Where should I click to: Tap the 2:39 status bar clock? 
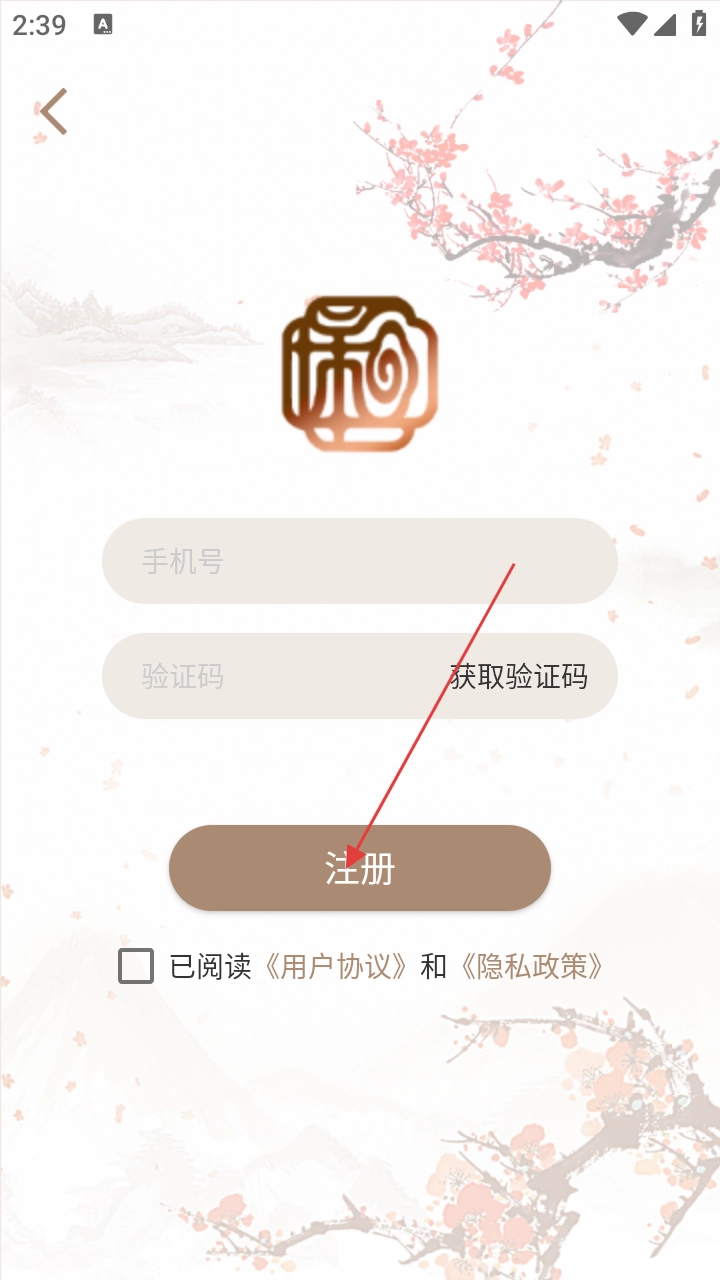tap(39, 25)
